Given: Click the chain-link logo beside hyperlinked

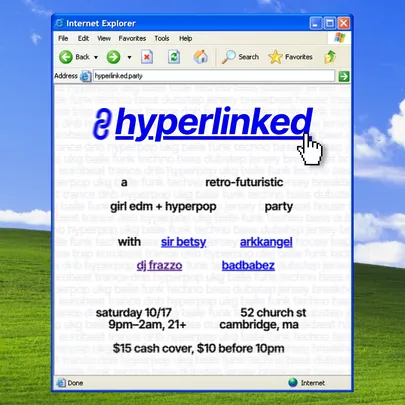Looking at the screenshot, I should [102, 124].
